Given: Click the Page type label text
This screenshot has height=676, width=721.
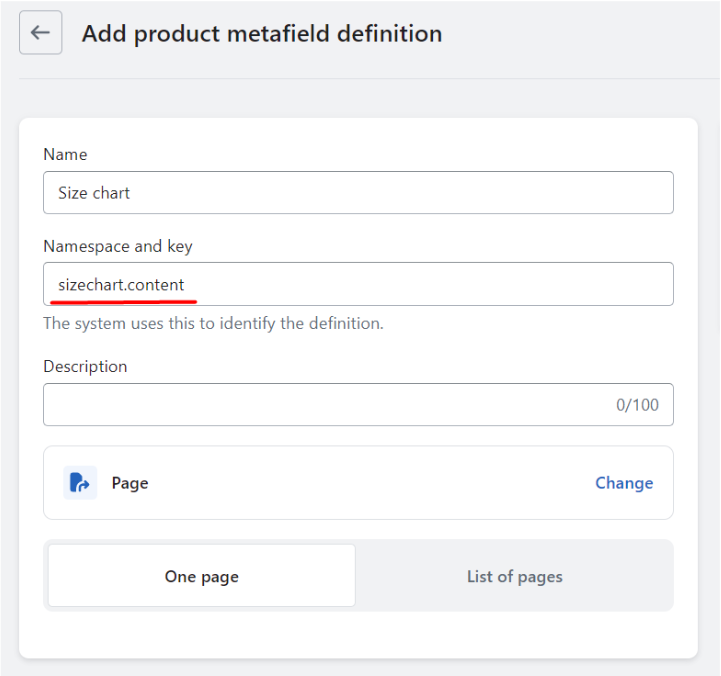Looking at the screenshot, I should 130,483.
